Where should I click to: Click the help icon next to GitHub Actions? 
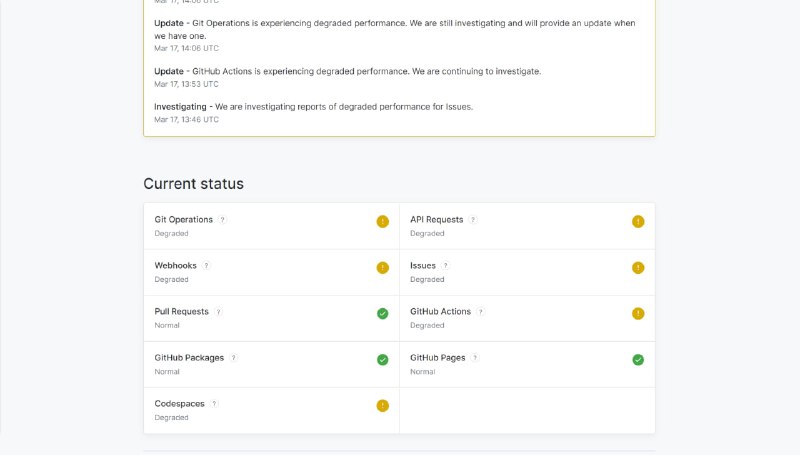pos(481,312)
